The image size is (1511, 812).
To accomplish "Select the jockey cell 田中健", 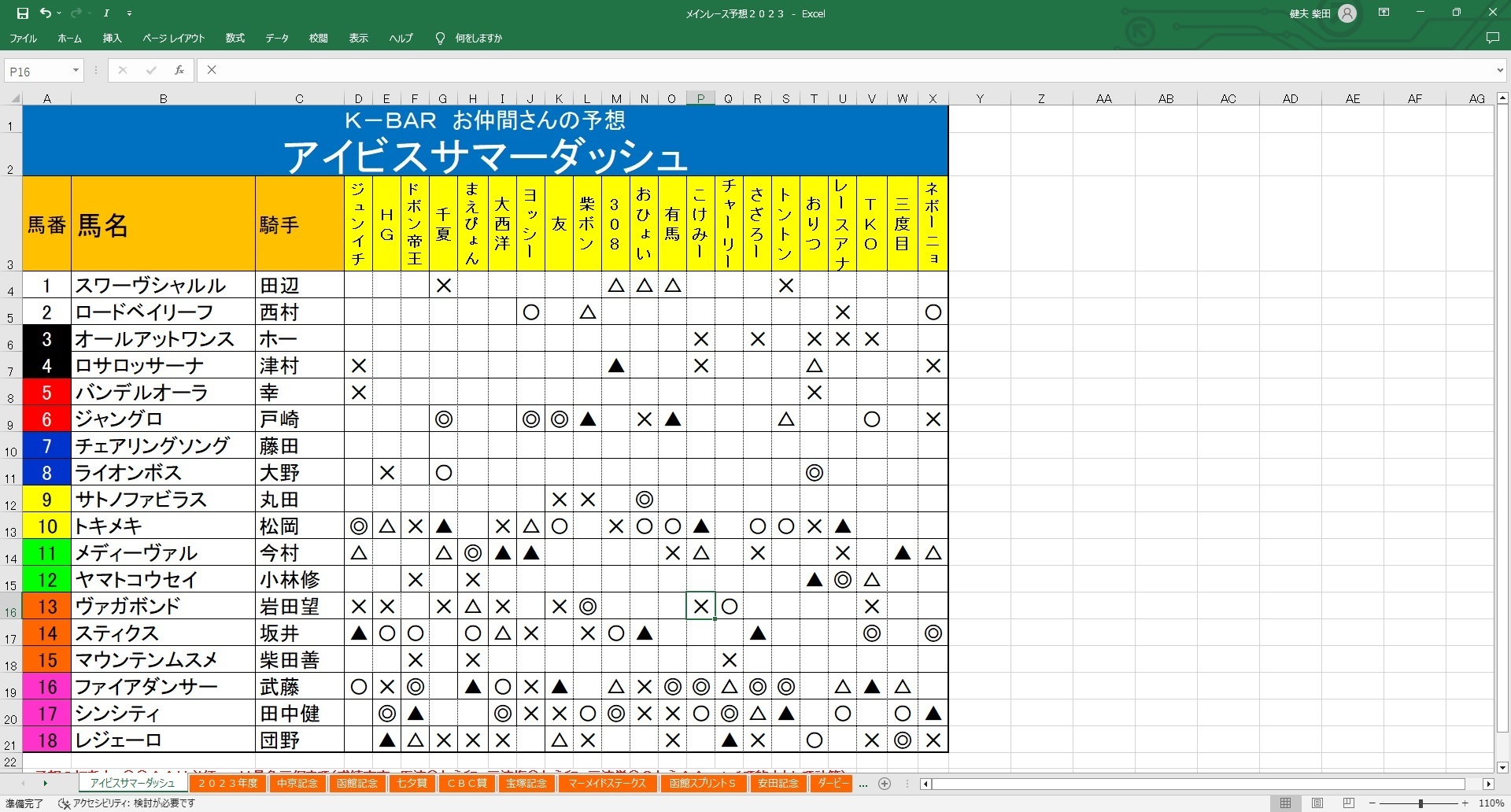I will [x=299, y=713].
